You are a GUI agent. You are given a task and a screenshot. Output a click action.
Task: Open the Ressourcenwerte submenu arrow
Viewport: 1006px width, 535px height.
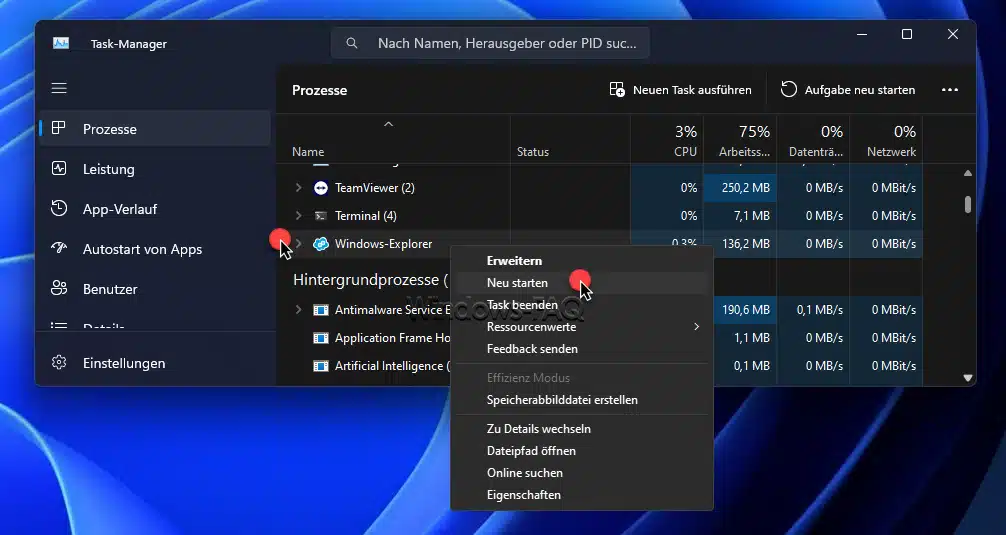[696, 327]
